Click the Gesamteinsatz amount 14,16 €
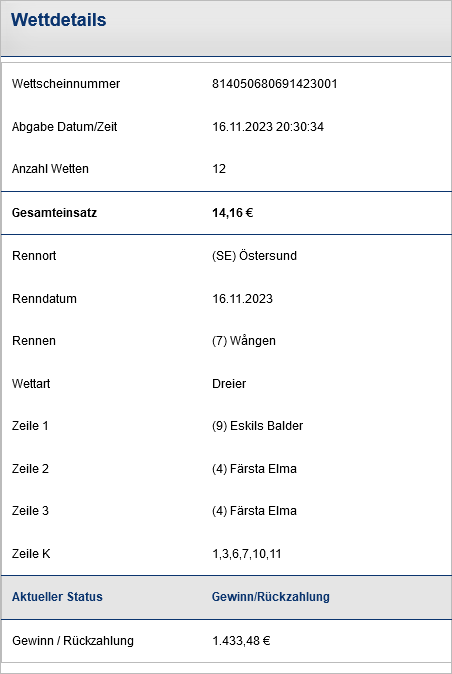 232,213
